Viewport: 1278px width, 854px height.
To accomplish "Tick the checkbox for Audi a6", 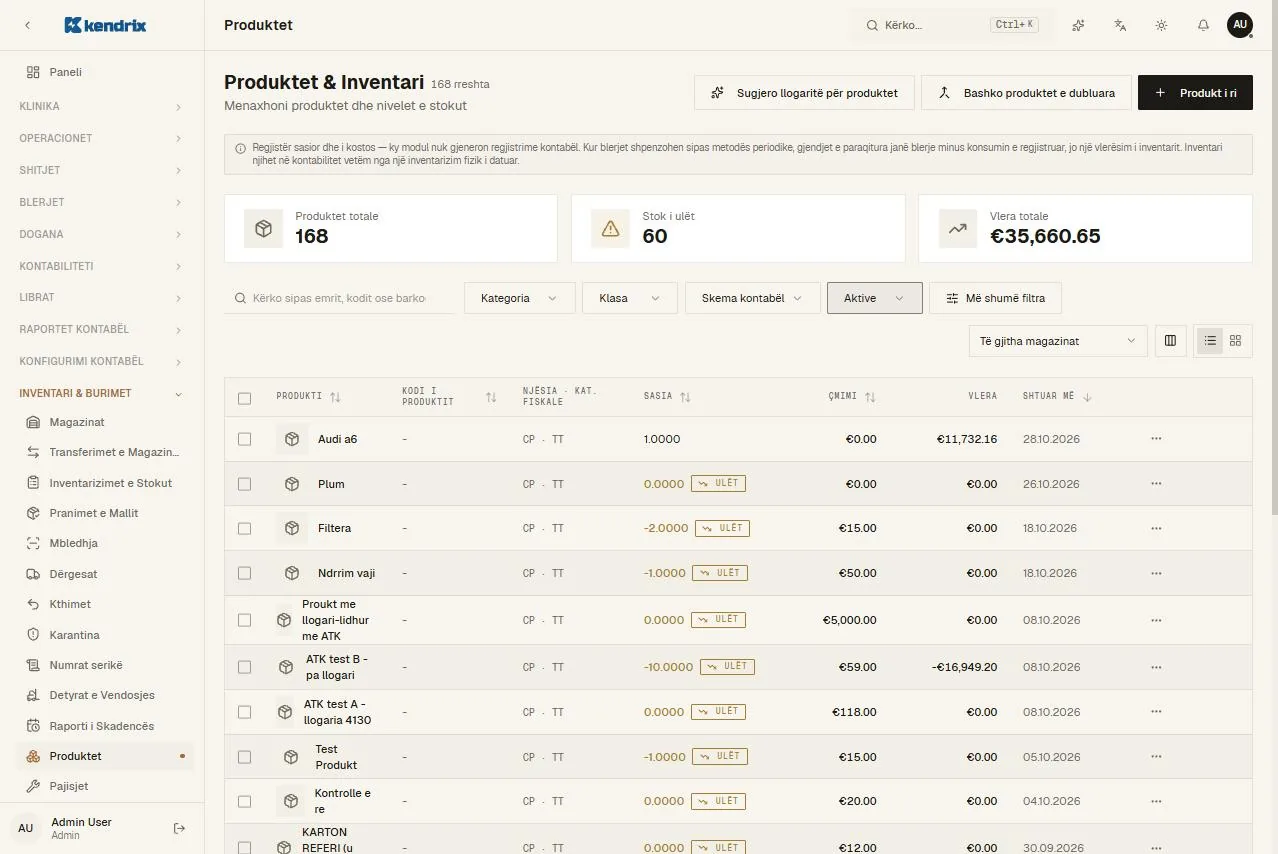I will (245, 439).
